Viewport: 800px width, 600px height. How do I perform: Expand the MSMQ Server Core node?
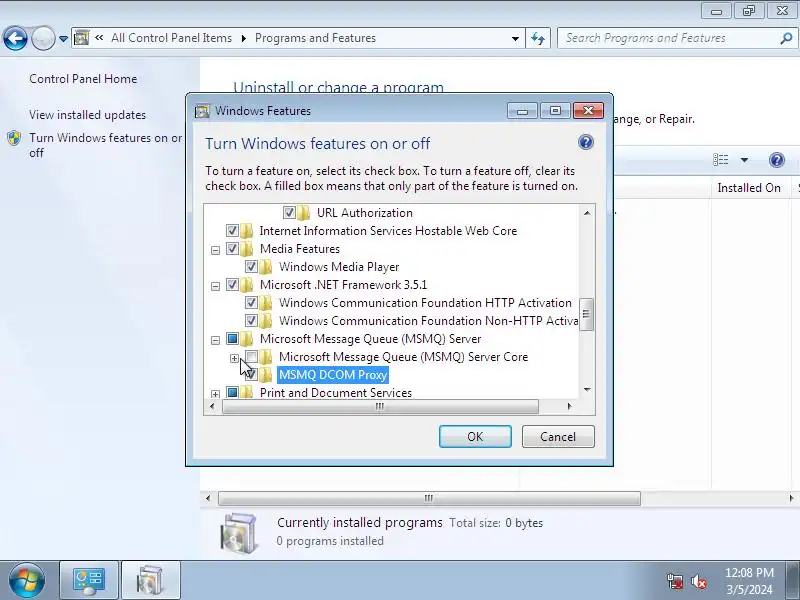[x=234, y=358]
